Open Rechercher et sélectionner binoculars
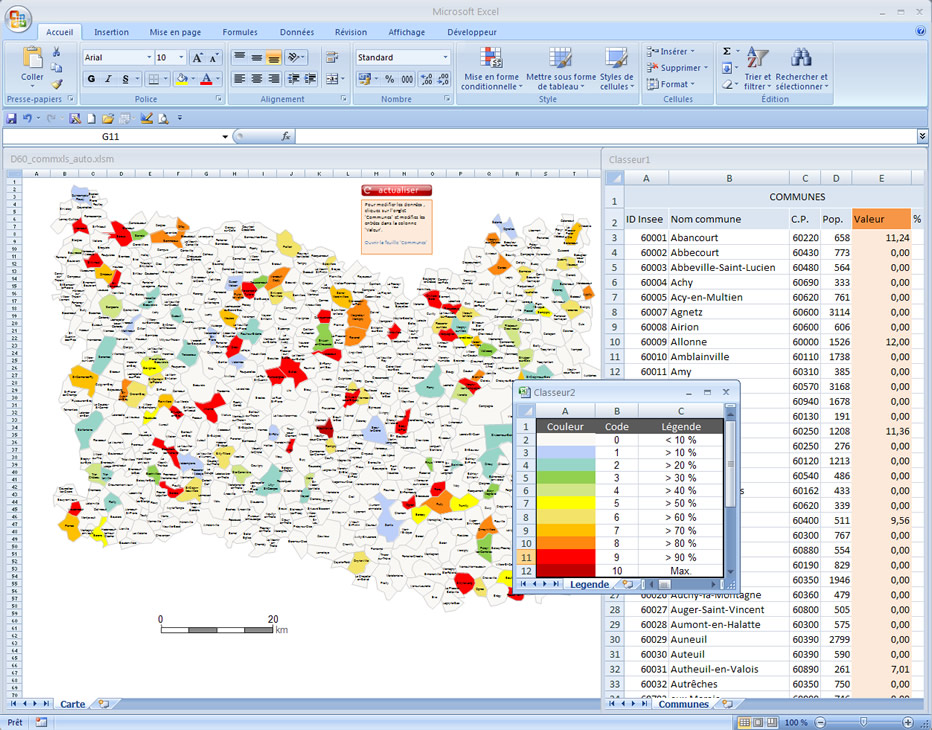932x730 pixels. [x=801, y=69]
